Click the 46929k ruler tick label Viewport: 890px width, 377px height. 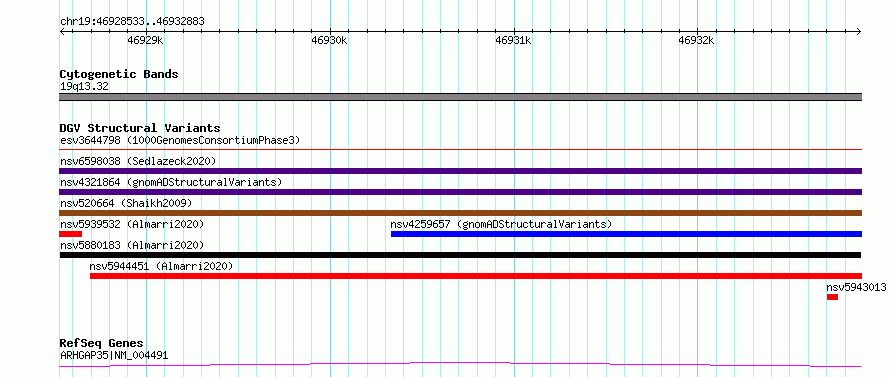[x=146, y=40]
